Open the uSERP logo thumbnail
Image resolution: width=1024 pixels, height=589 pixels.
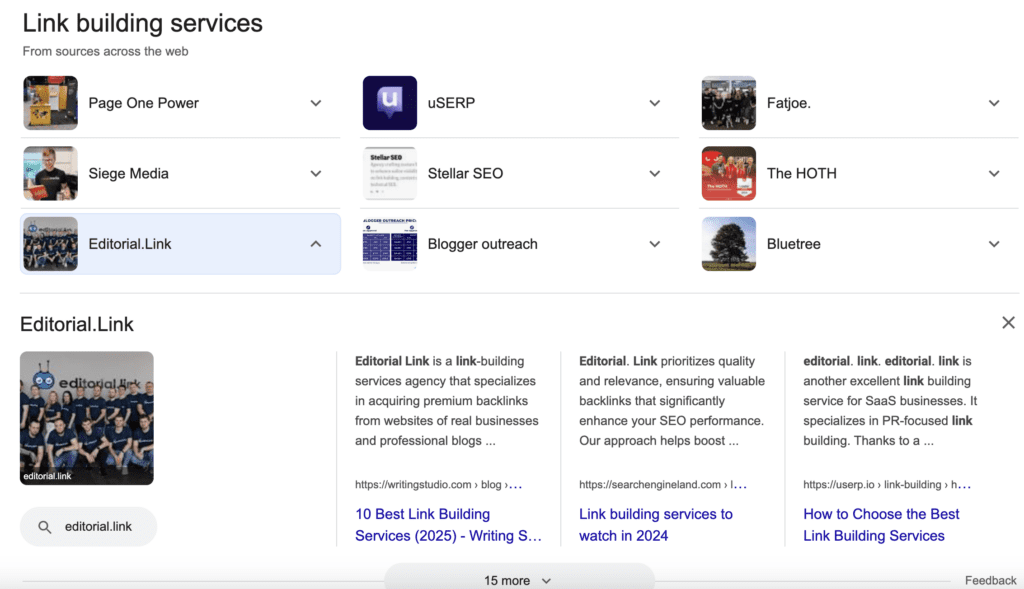coord(390,103)
